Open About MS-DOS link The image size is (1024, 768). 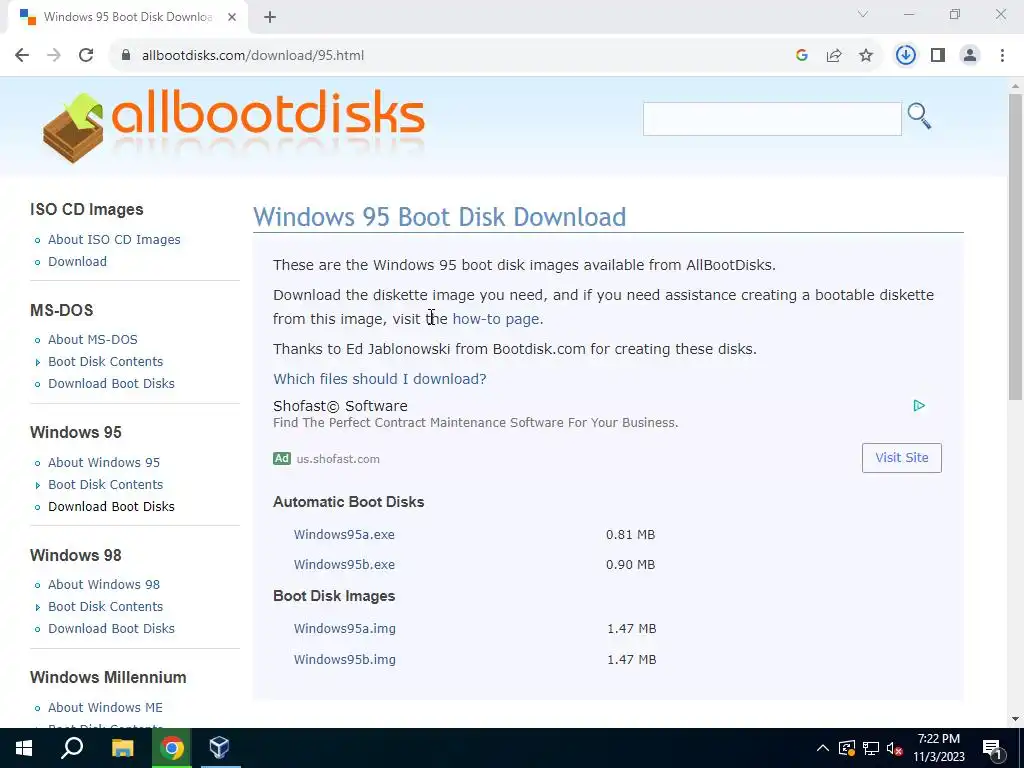pyautogui.click(x=93, y=340)
